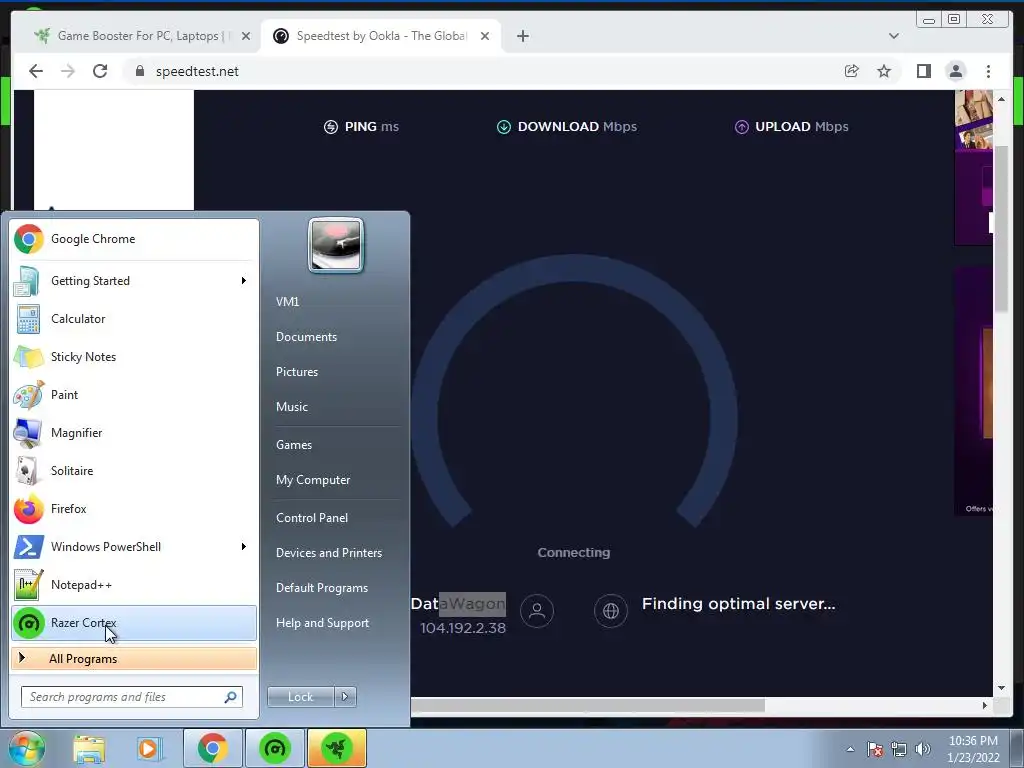Image resolution: width=1024 pixels, height=768 pixels.
Task: Select the Speedtest by Ookla tab
Action: point(381,36)
